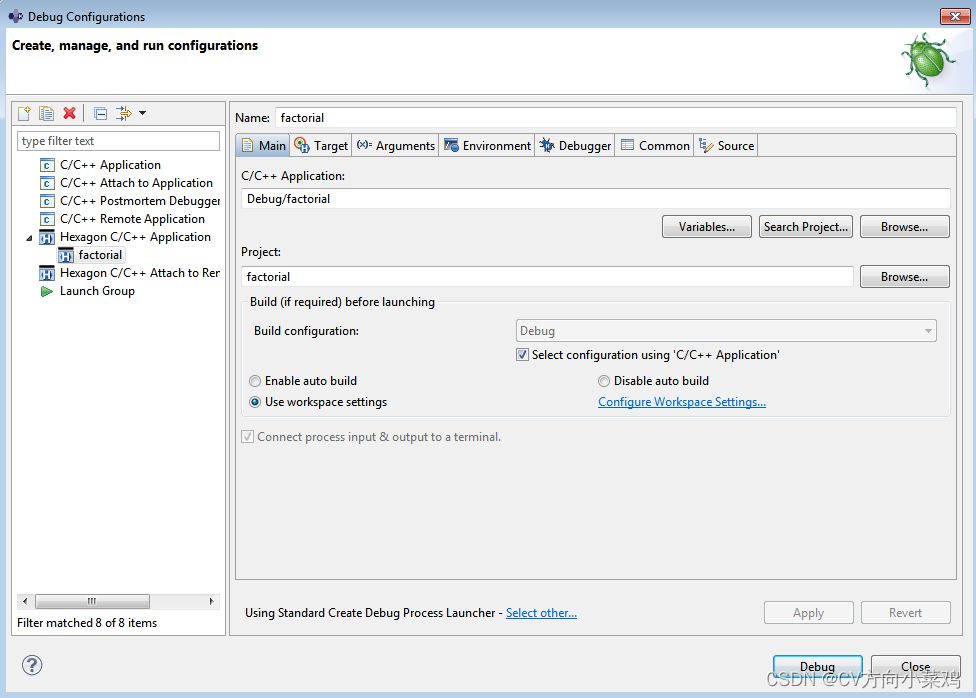The height and width of the screenshot is (698, 976).
Task: Select Disable auto build radio button
Action: pyautogui.click(x=604, y=381)
